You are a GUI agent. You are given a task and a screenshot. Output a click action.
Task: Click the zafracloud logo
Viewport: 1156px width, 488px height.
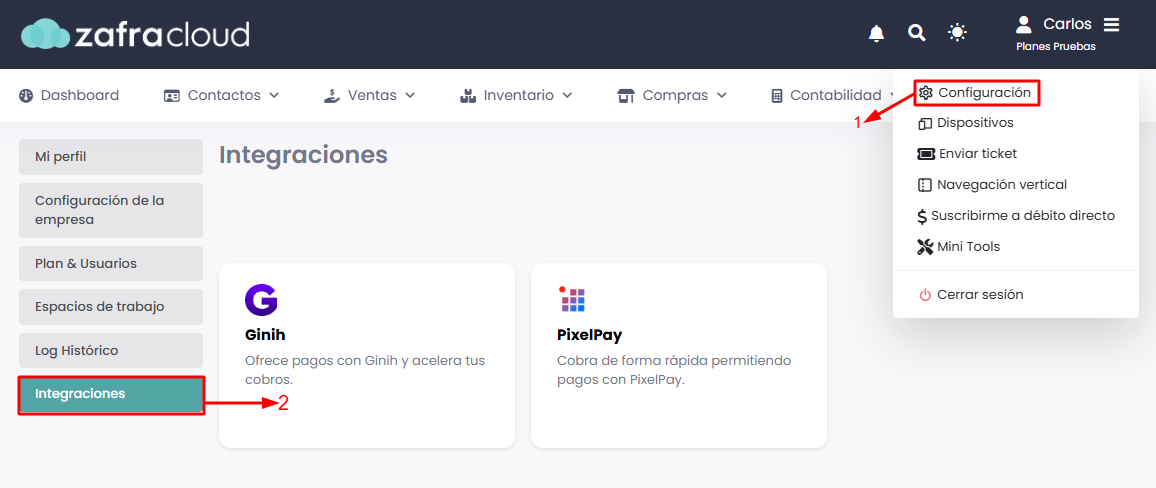[x=136, y=35]
